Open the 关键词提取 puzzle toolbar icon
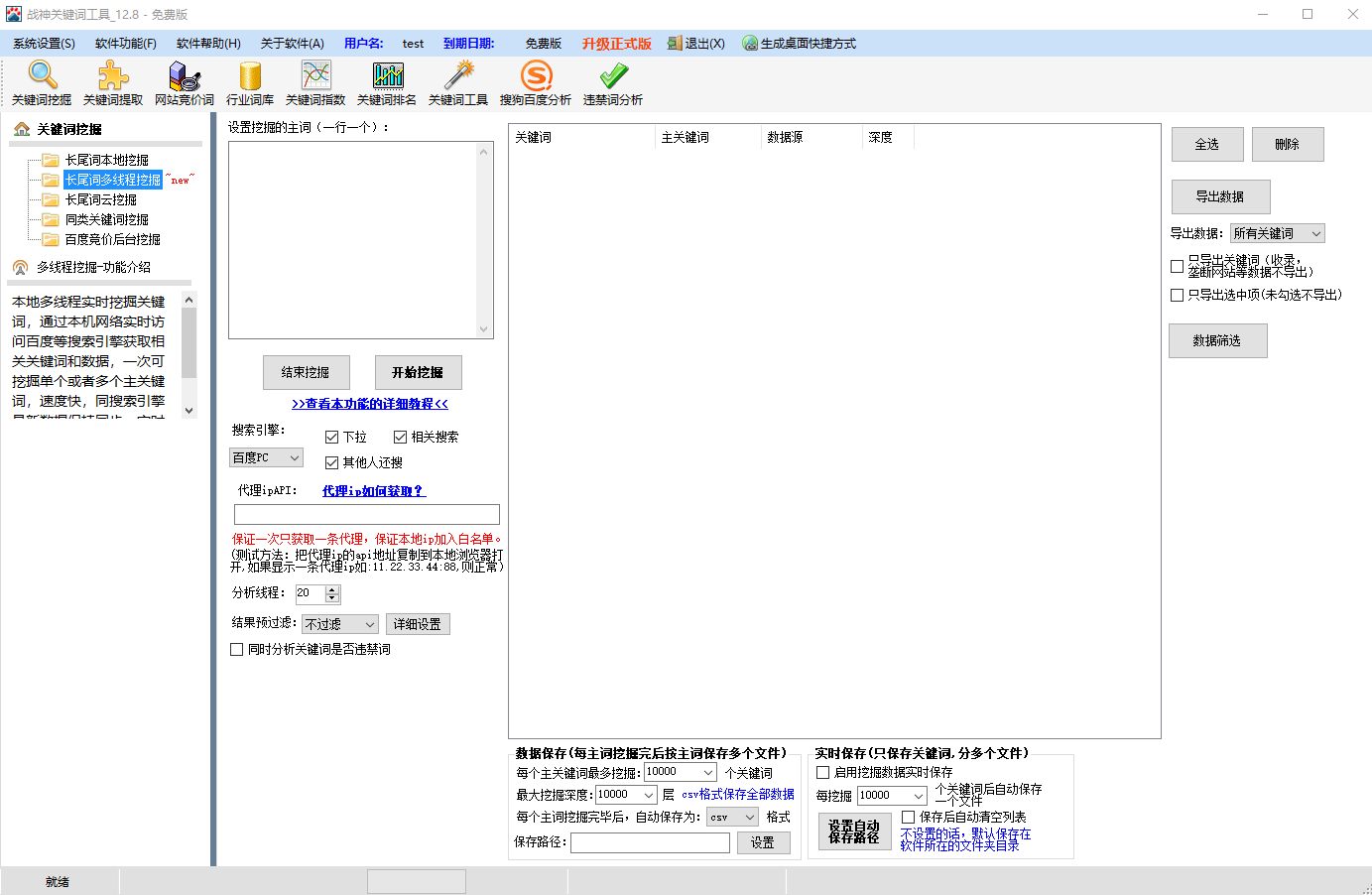Image resolution: width=1372 pixels, height=895 pixels. (x=113, y=75)
